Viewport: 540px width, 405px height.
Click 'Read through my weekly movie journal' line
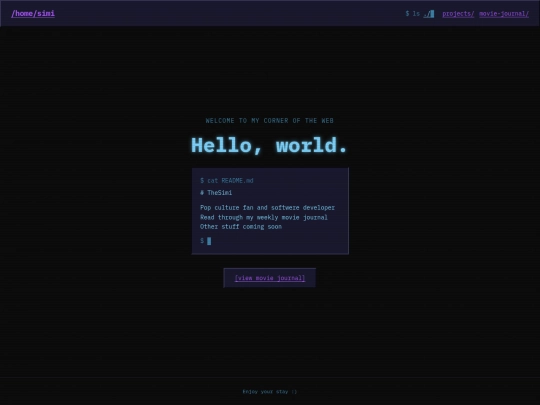coord(264,217)
